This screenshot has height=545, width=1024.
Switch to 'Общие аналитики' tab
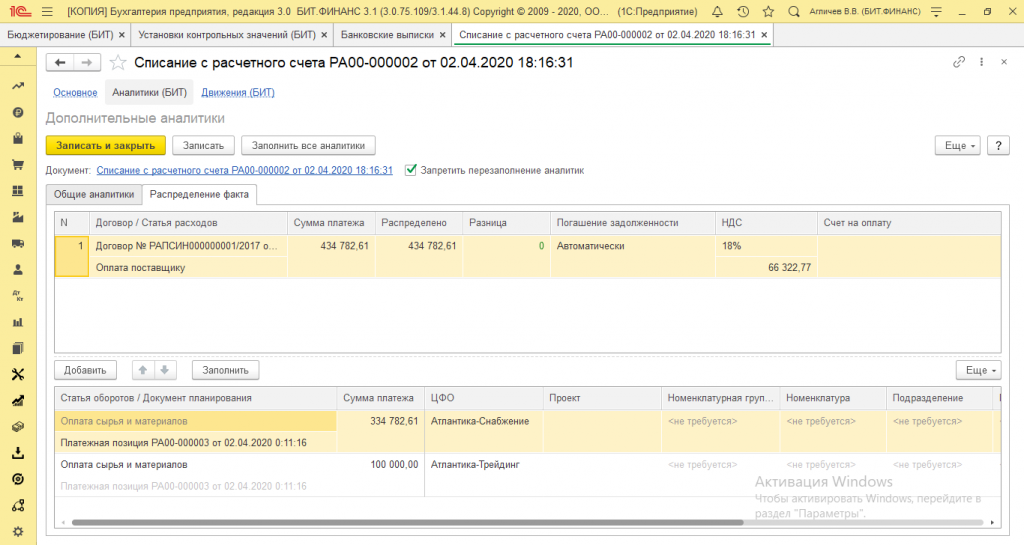[93, 194]
